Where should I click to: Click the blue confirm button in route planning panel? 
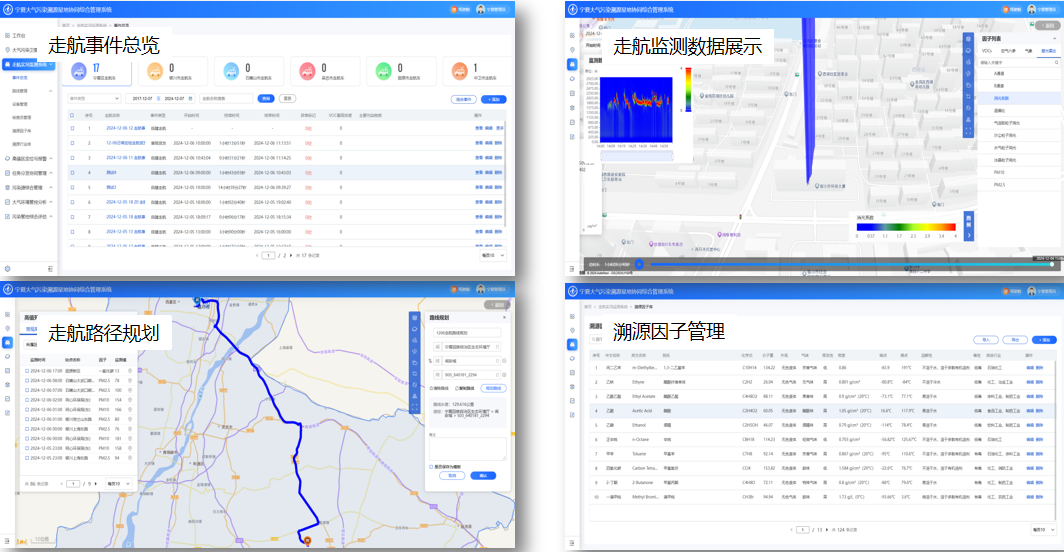[483, 476]
